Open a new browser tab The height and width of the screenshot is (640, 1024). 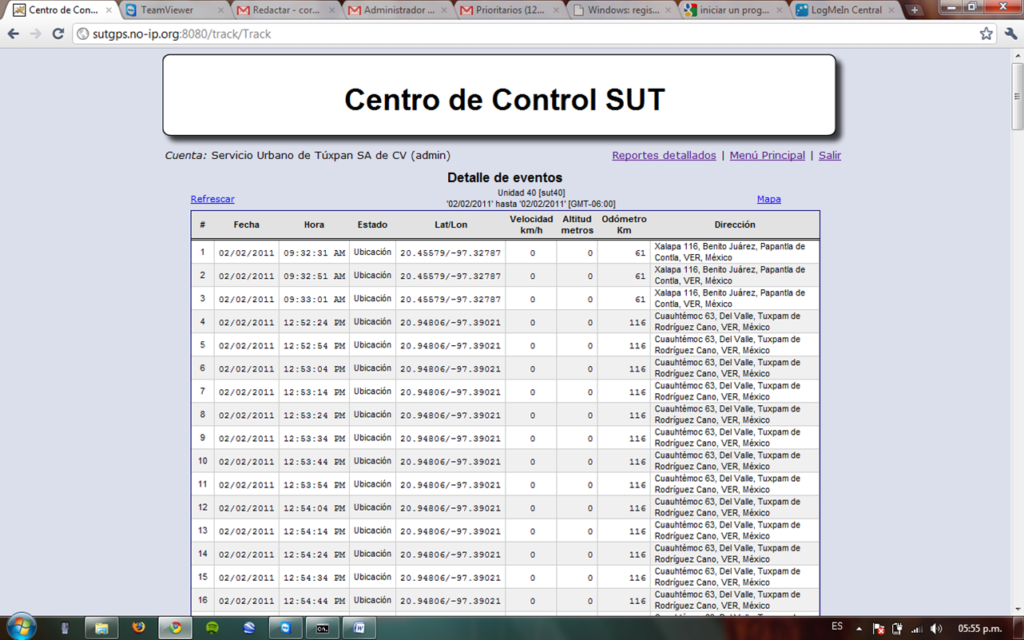pos(914,10)
